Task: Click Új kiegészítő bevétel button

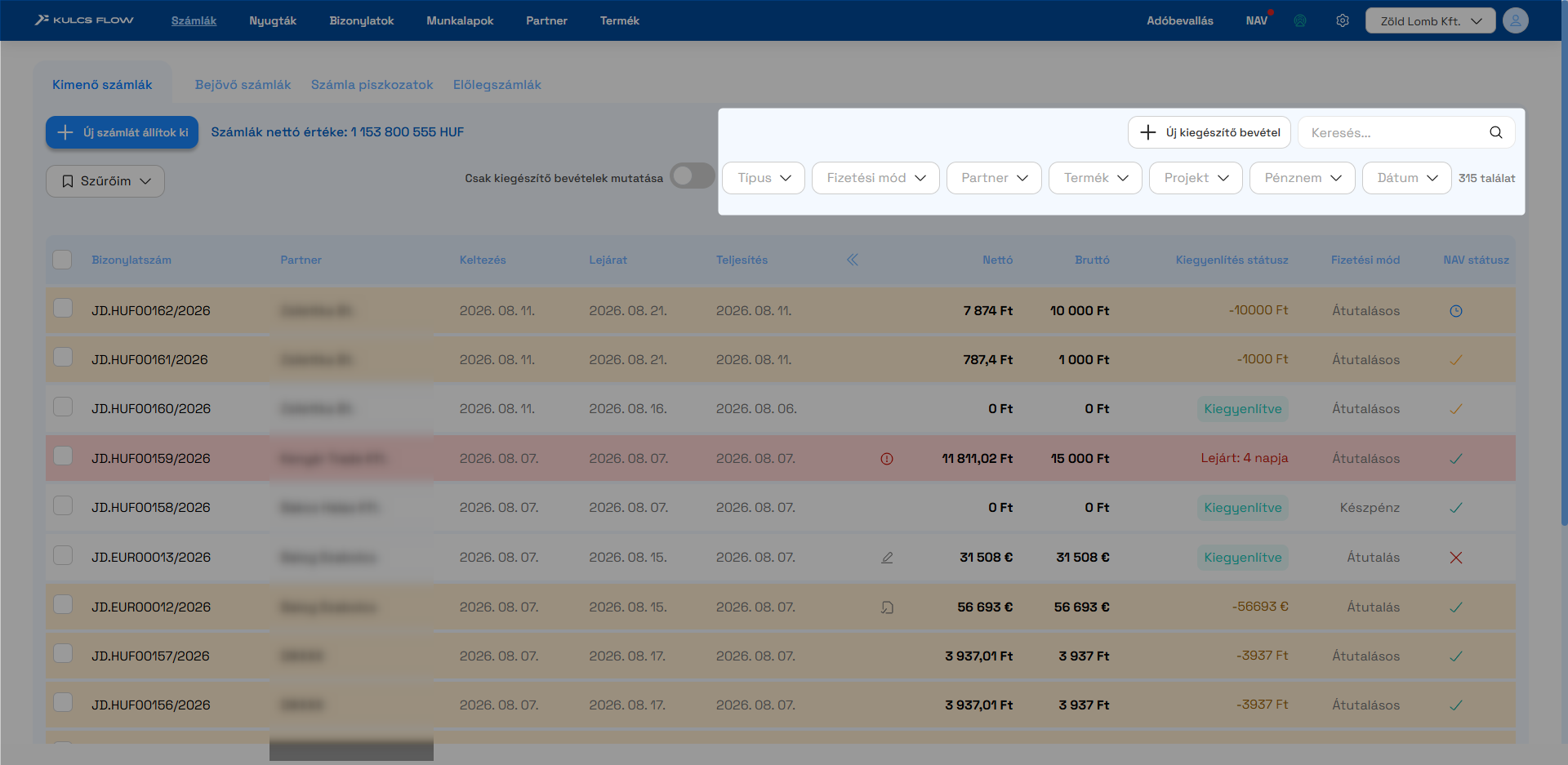Action: (1209, 132)
